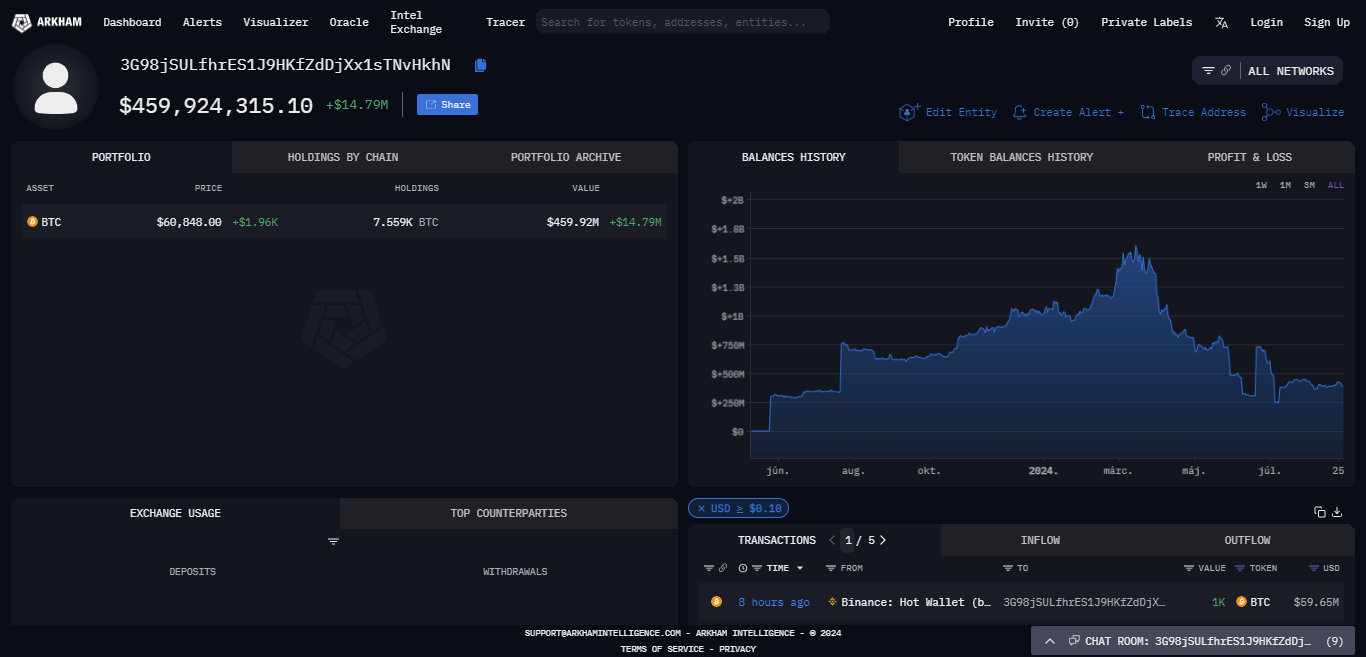Click the profile avatar image

[56, 87]
